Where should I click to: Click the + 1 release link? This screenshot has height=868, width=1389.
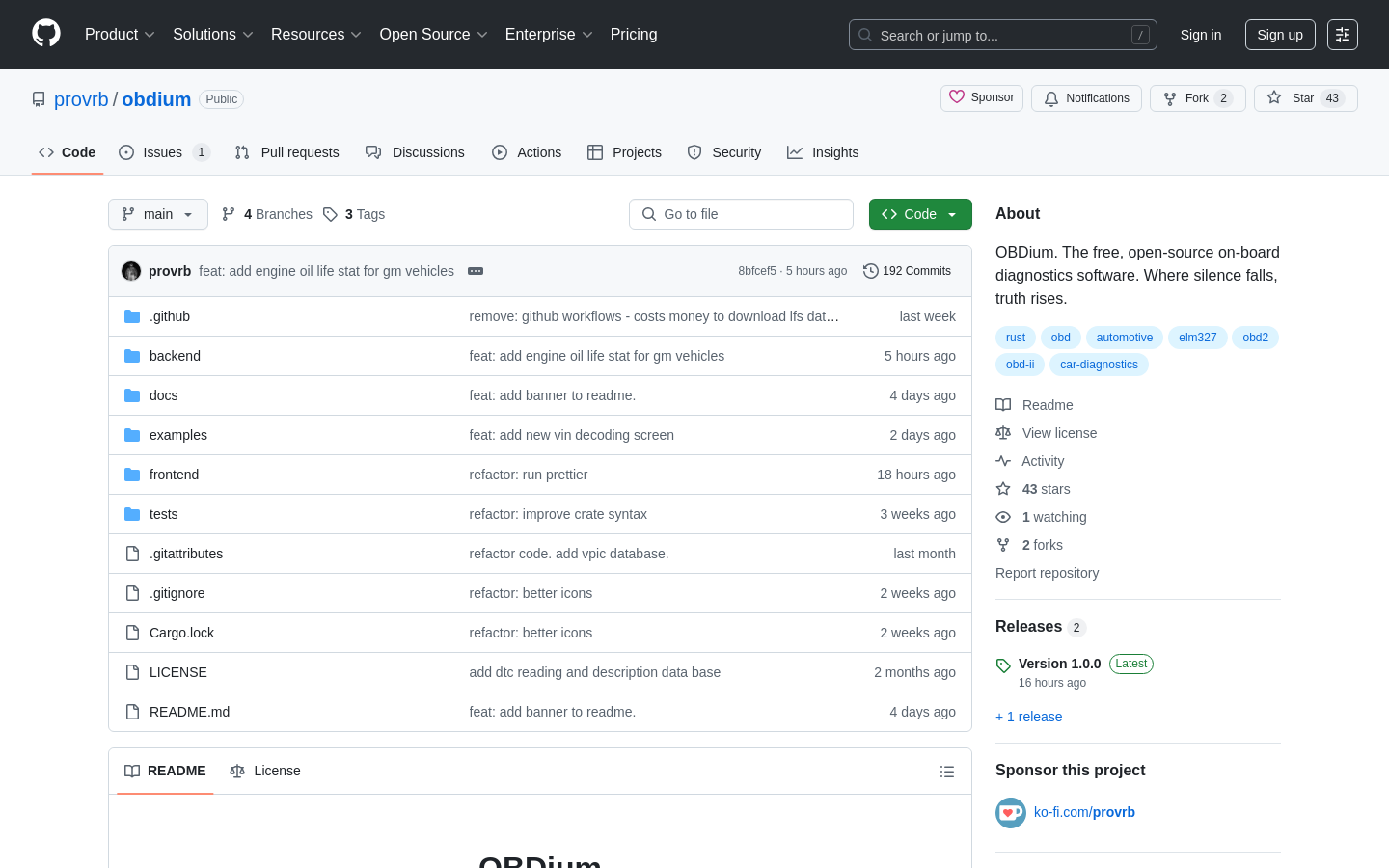tap(1028, 717)
